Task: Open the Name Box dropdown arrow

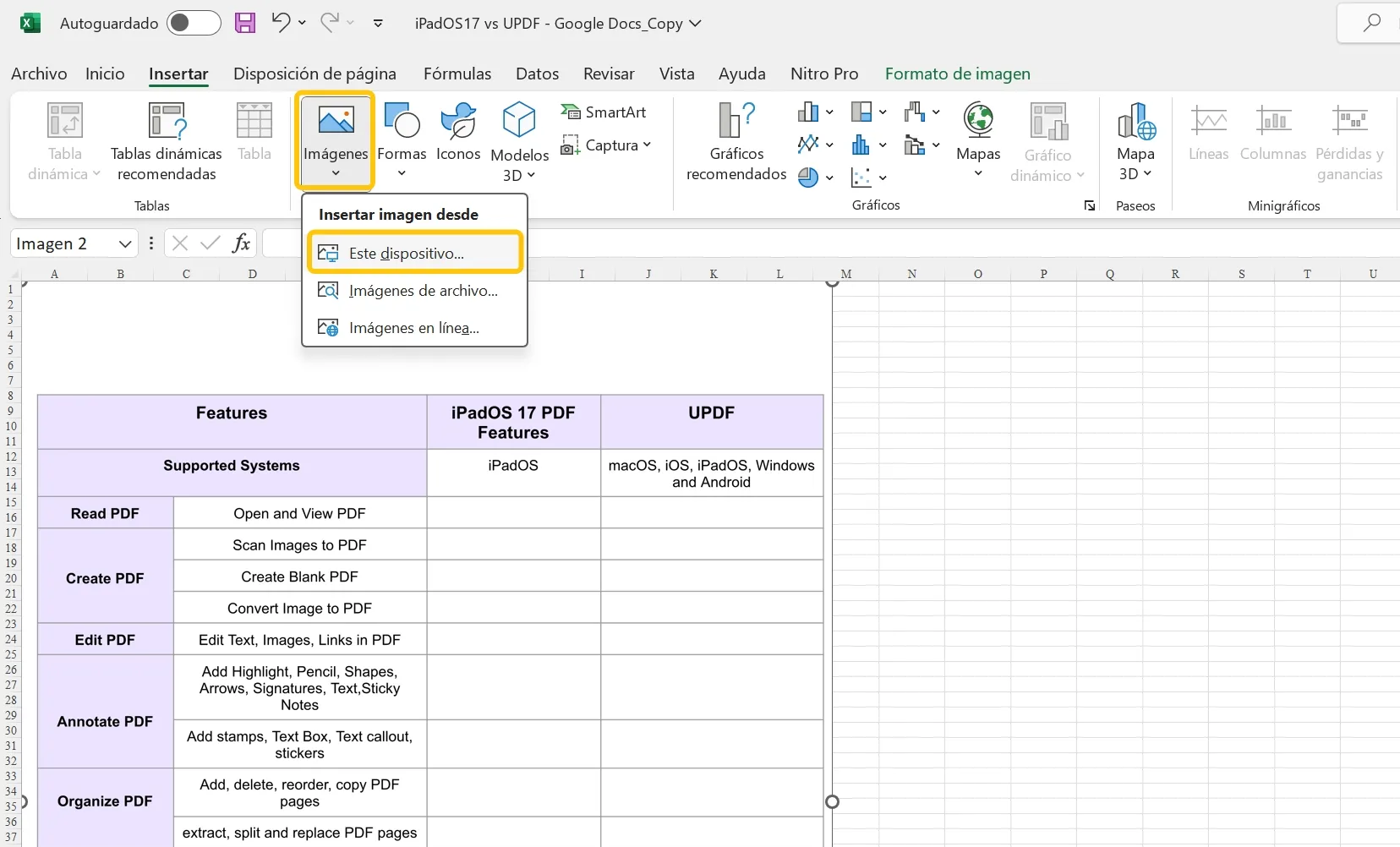Action: click(x=124, y=244)
